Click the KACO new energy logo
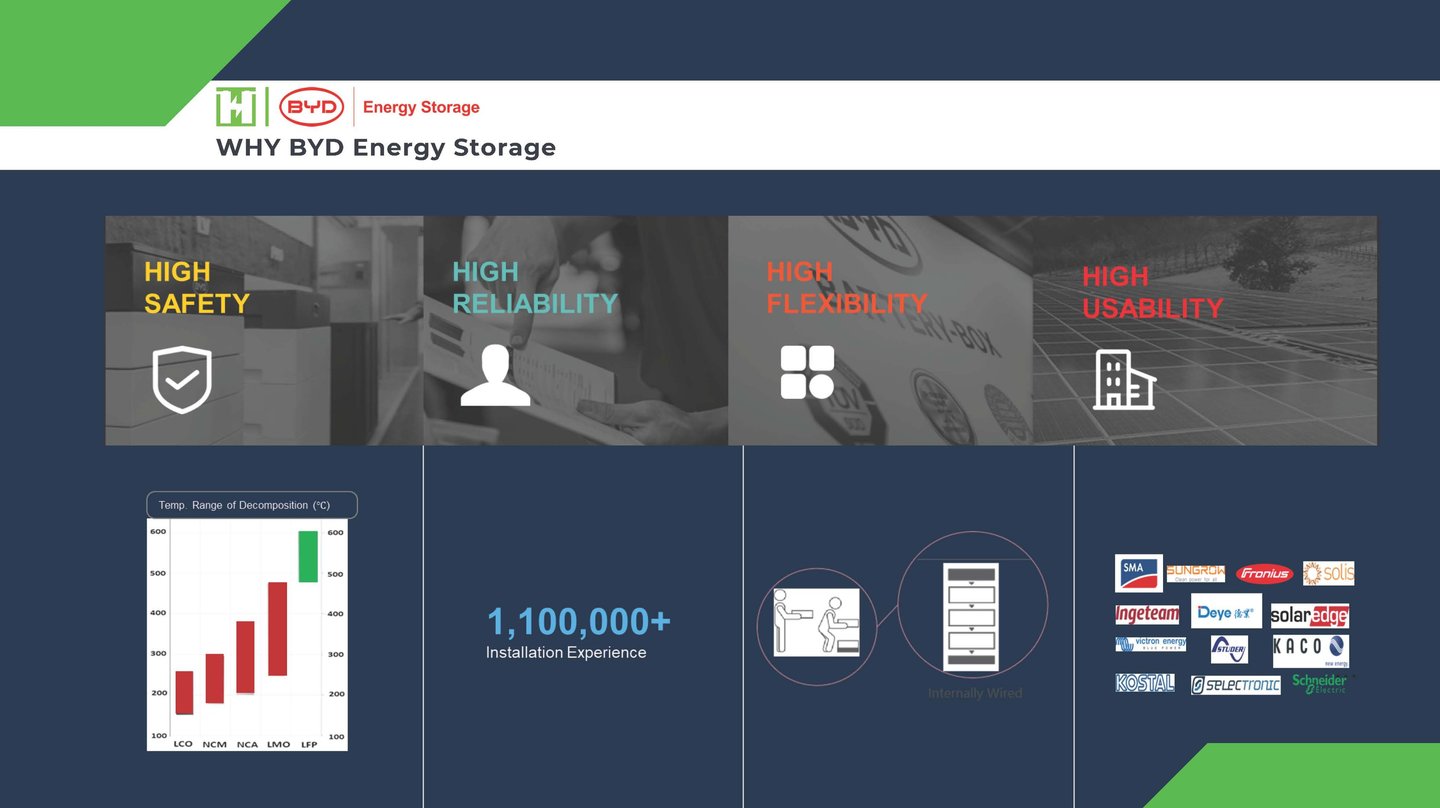The height and width of the screenshot is (808, 1440). [1311, 650]
